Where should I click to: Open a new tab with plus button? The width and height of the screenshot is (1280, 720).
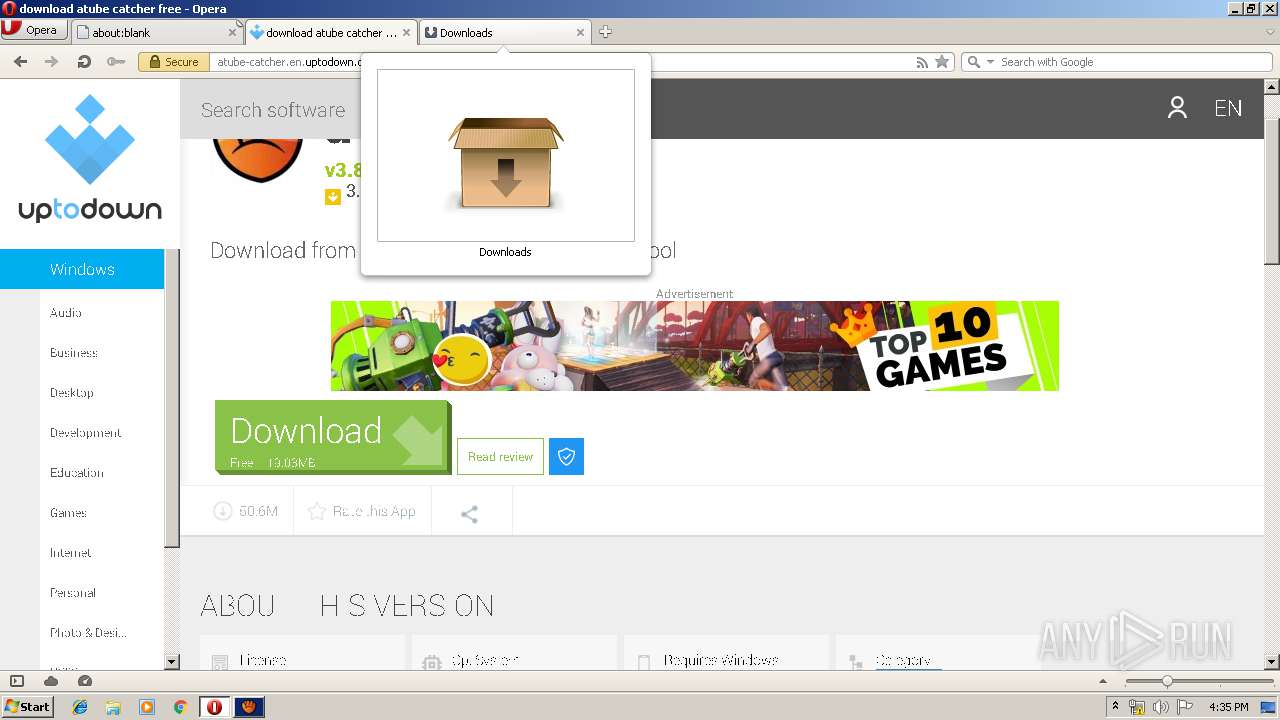click(605, 32)
